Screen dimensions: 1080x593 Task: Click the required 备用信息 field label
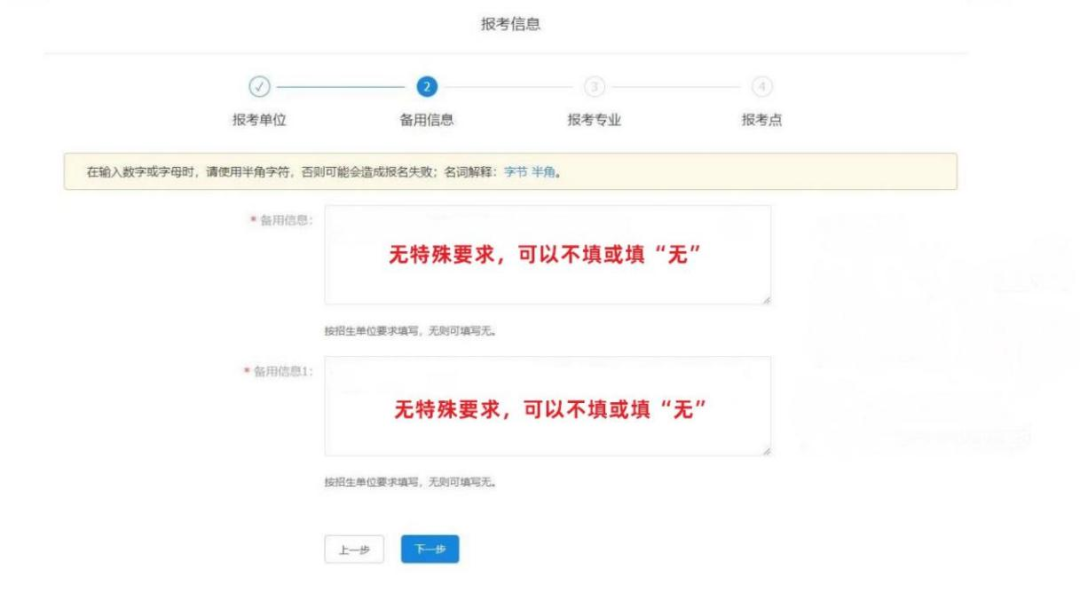[285, 220]
